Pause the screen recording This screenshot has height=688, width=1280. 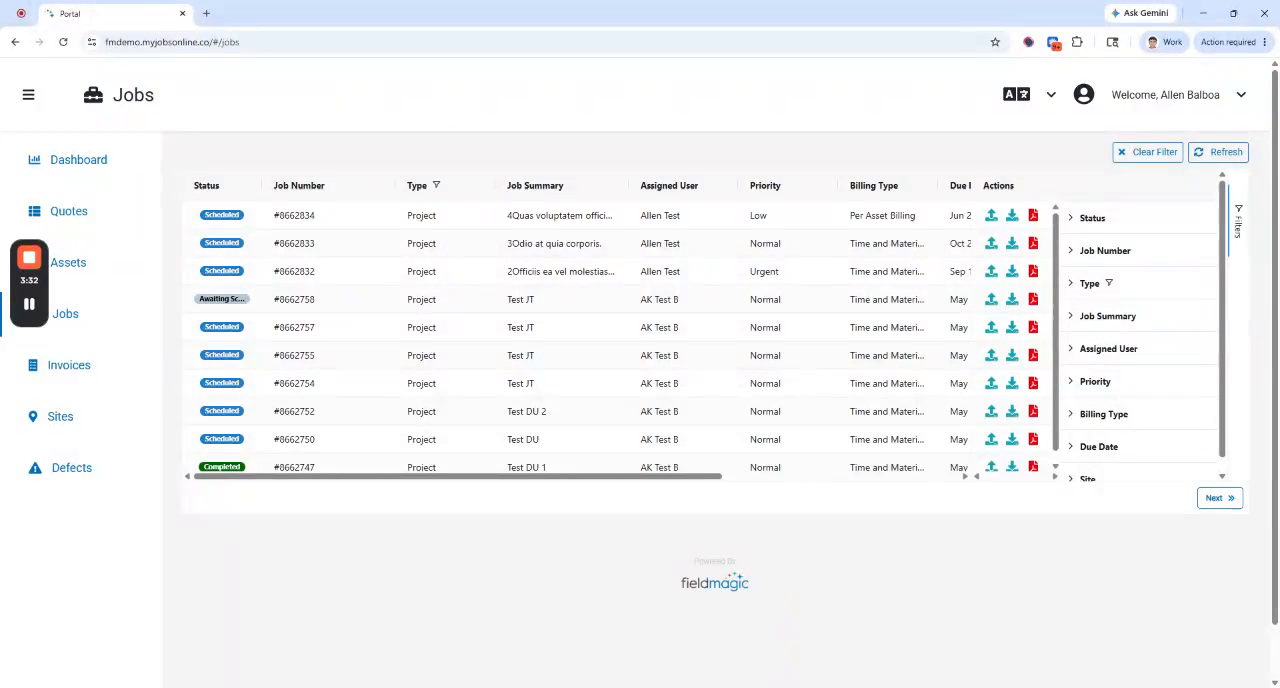(x=29, y=304)
